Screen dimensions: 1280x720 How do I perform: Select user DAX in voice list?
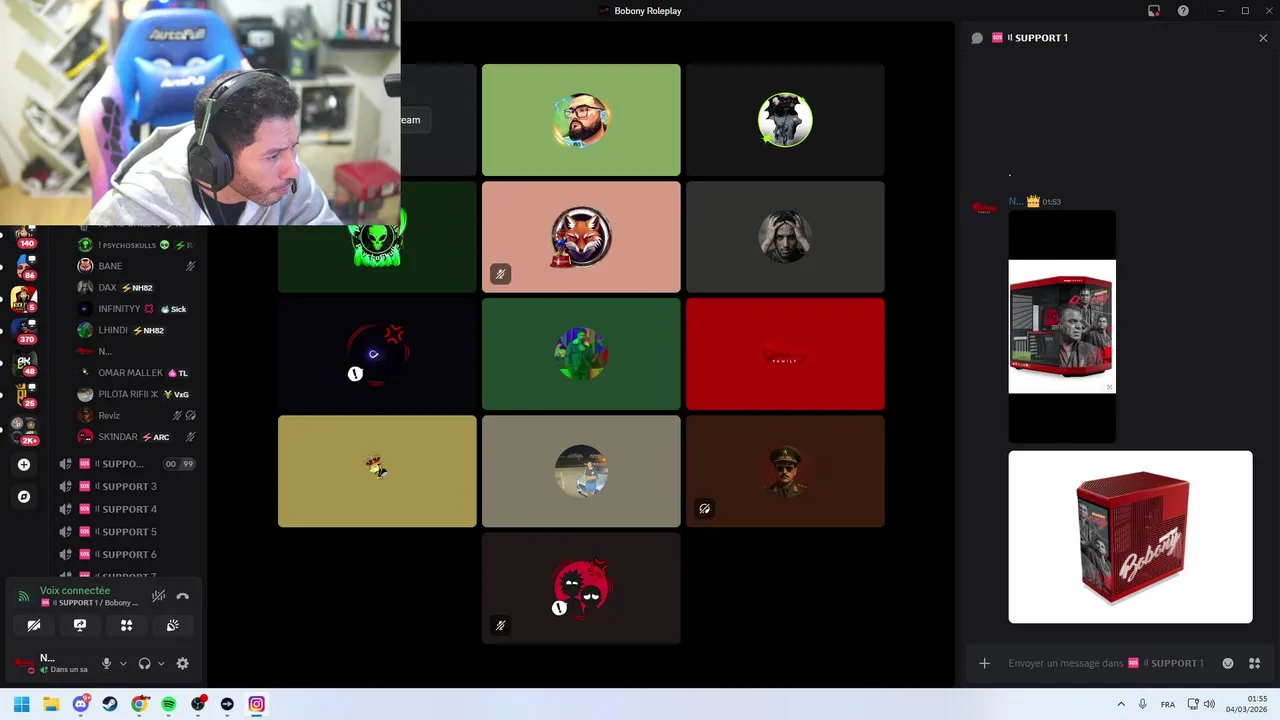pyautogui.click(x=136, y=288)
